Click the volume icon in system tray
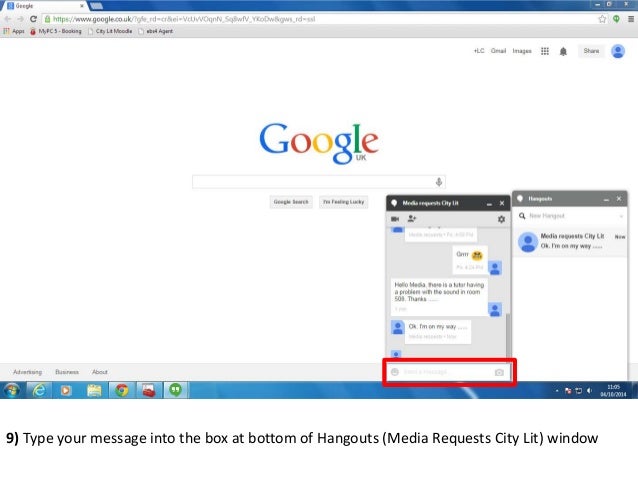638x479 pixels. click(x=589, y=391)
